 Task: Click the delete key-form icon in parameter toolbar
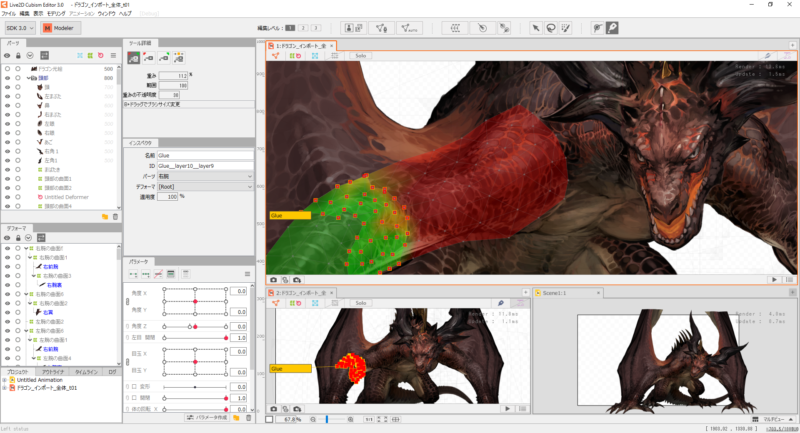[x=158, y=274]
